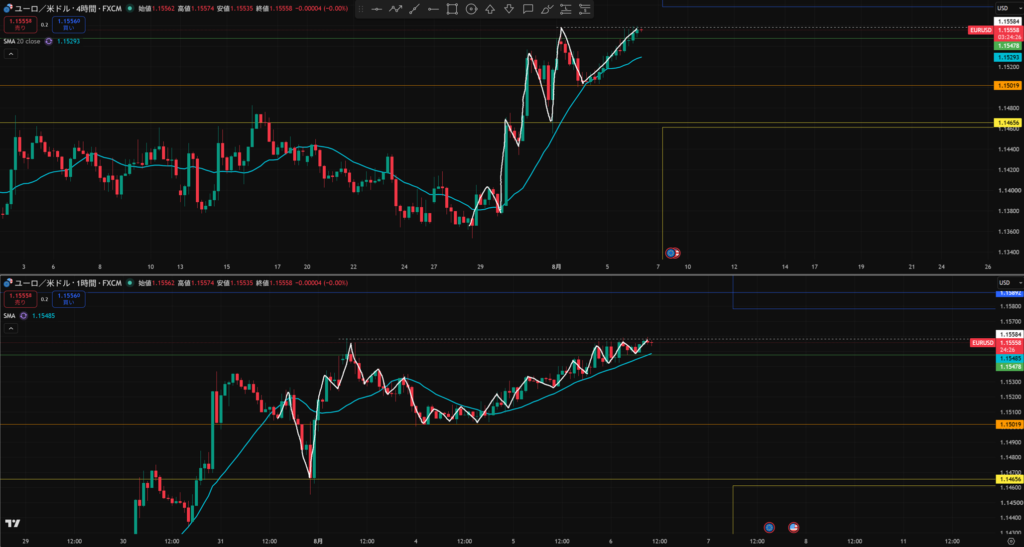Open the blue event marker on 1-hour time axis
The image size is (1024, 547).
pos(769,527)
